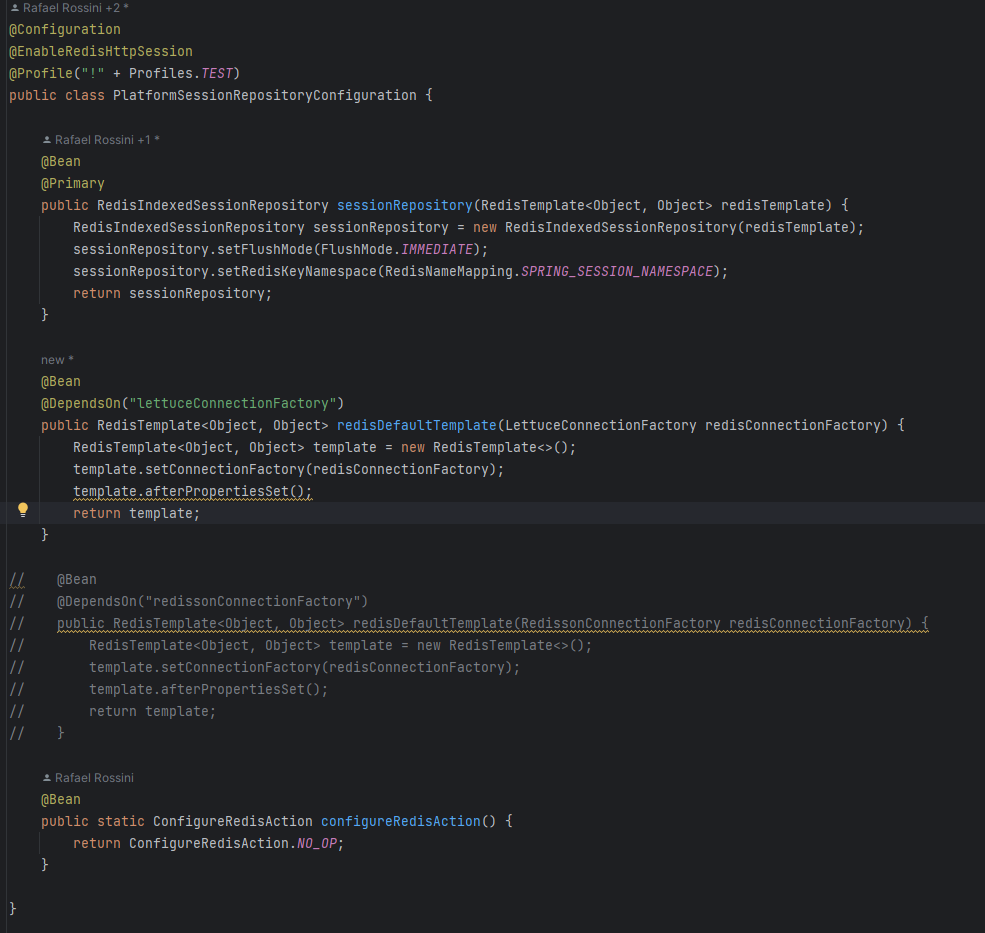
Task: Select the author icon above configureRedisAction bean
Action: pos(45,777)
